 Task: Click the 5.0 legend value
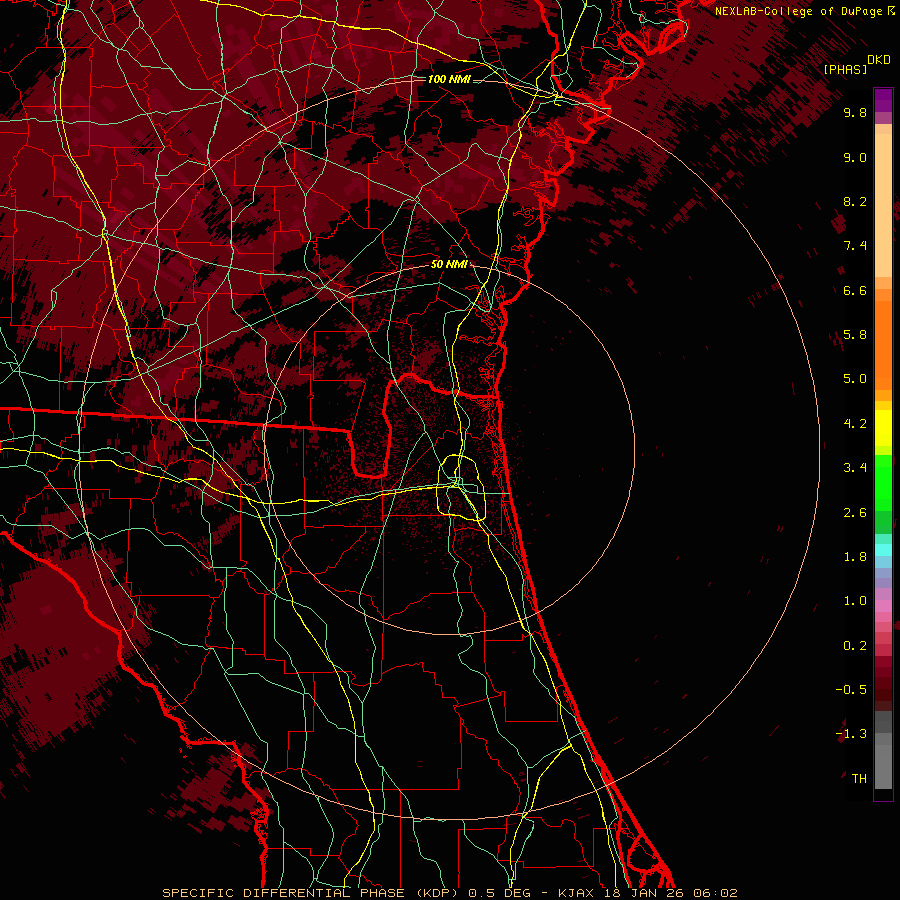point(855,379)
